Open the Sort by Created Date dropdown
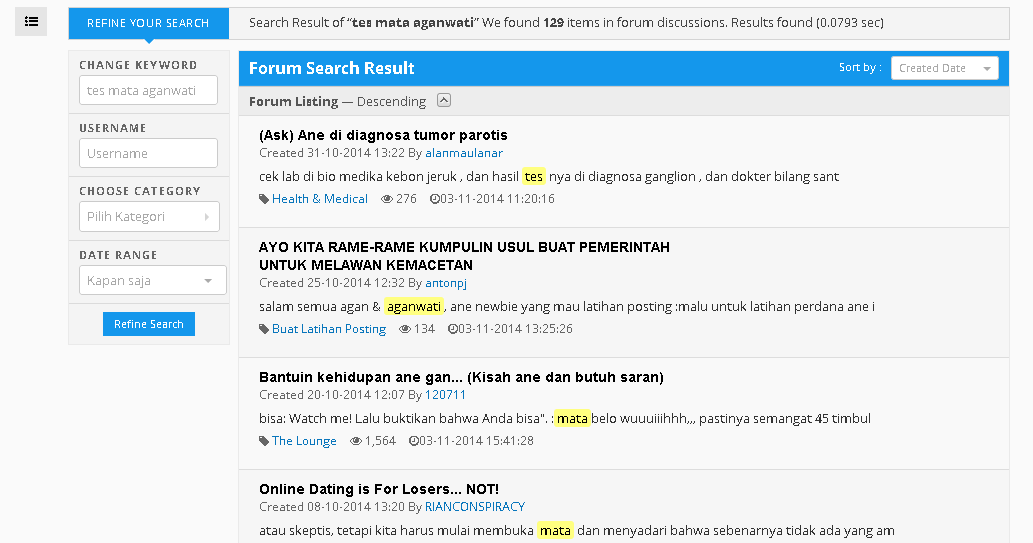Viewport: 1033px width, 543px height. tap(945, 68)
